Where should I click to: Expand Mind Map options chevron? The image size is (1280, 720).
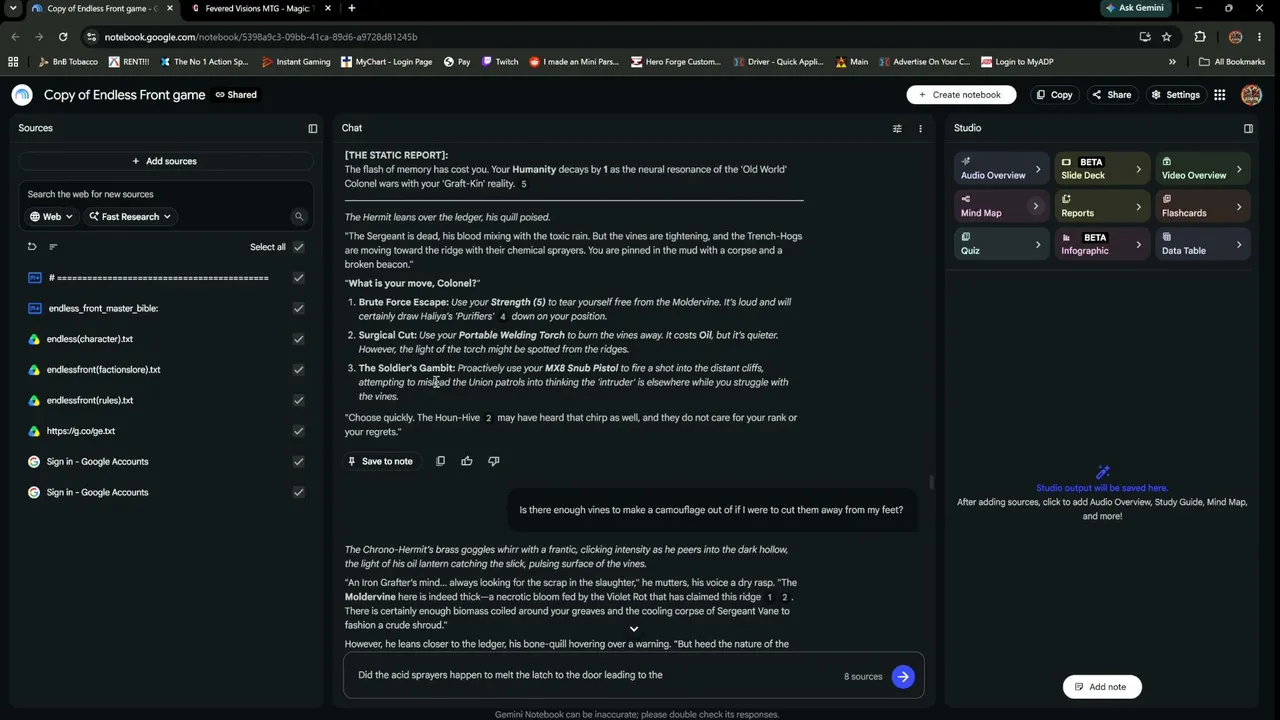(1035, 207)
